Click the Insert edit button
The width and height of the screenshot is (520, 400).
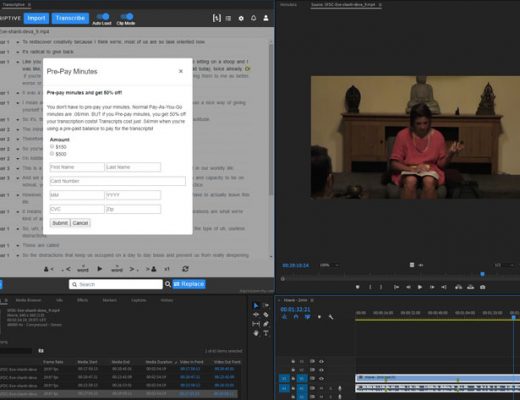click(x=459, y=287)
